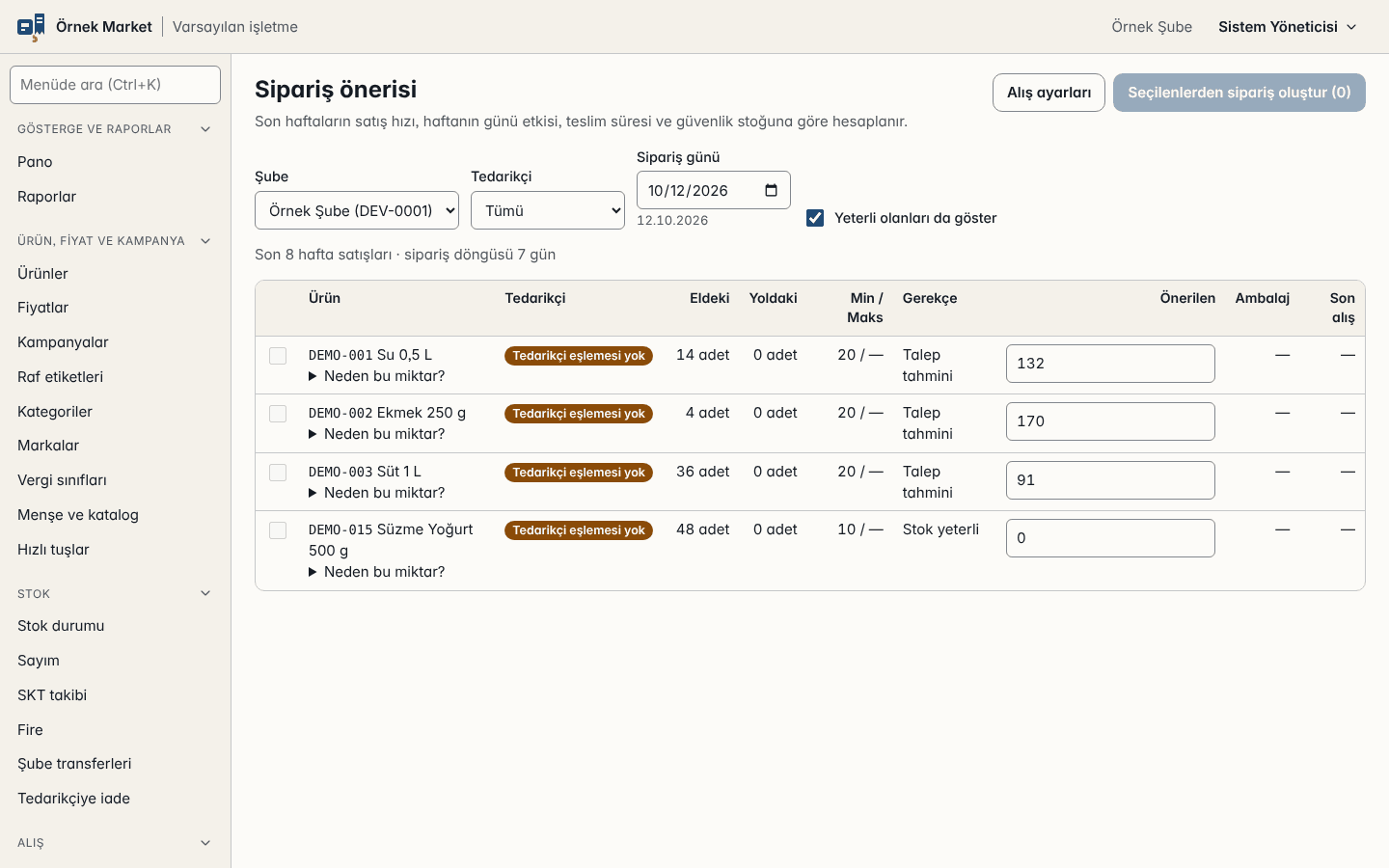This screenshot has height=868, width=1389.
Task: Uncheck Yeterli olanları da göster
Action: [815, 218]
